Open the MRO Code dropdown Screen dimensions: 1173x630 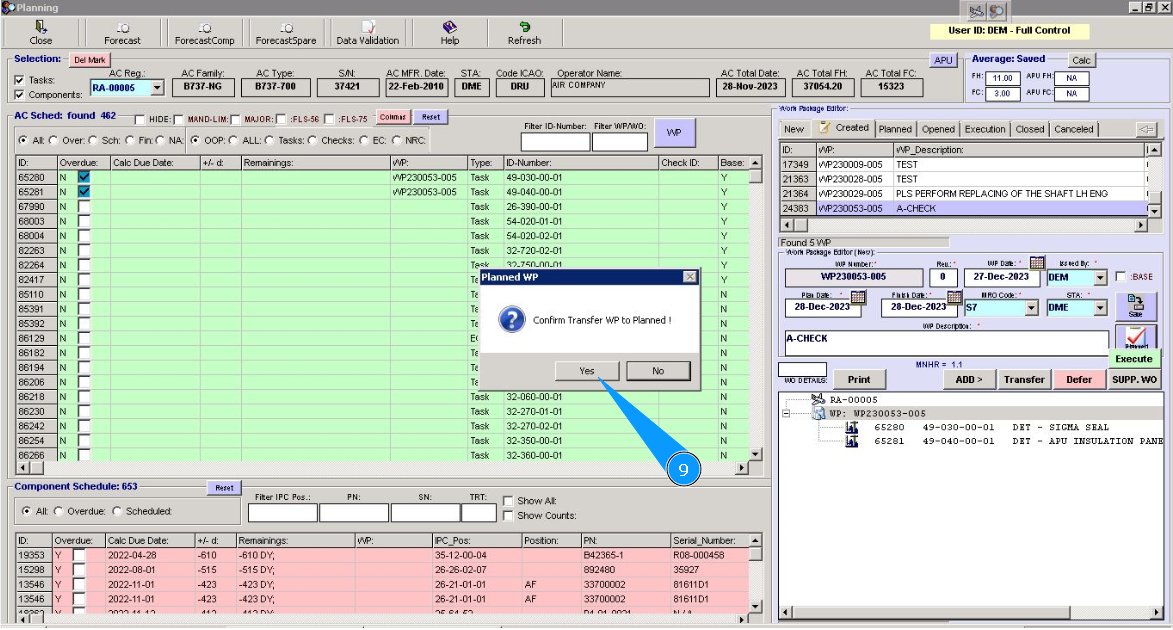[x=1031, y=308]
